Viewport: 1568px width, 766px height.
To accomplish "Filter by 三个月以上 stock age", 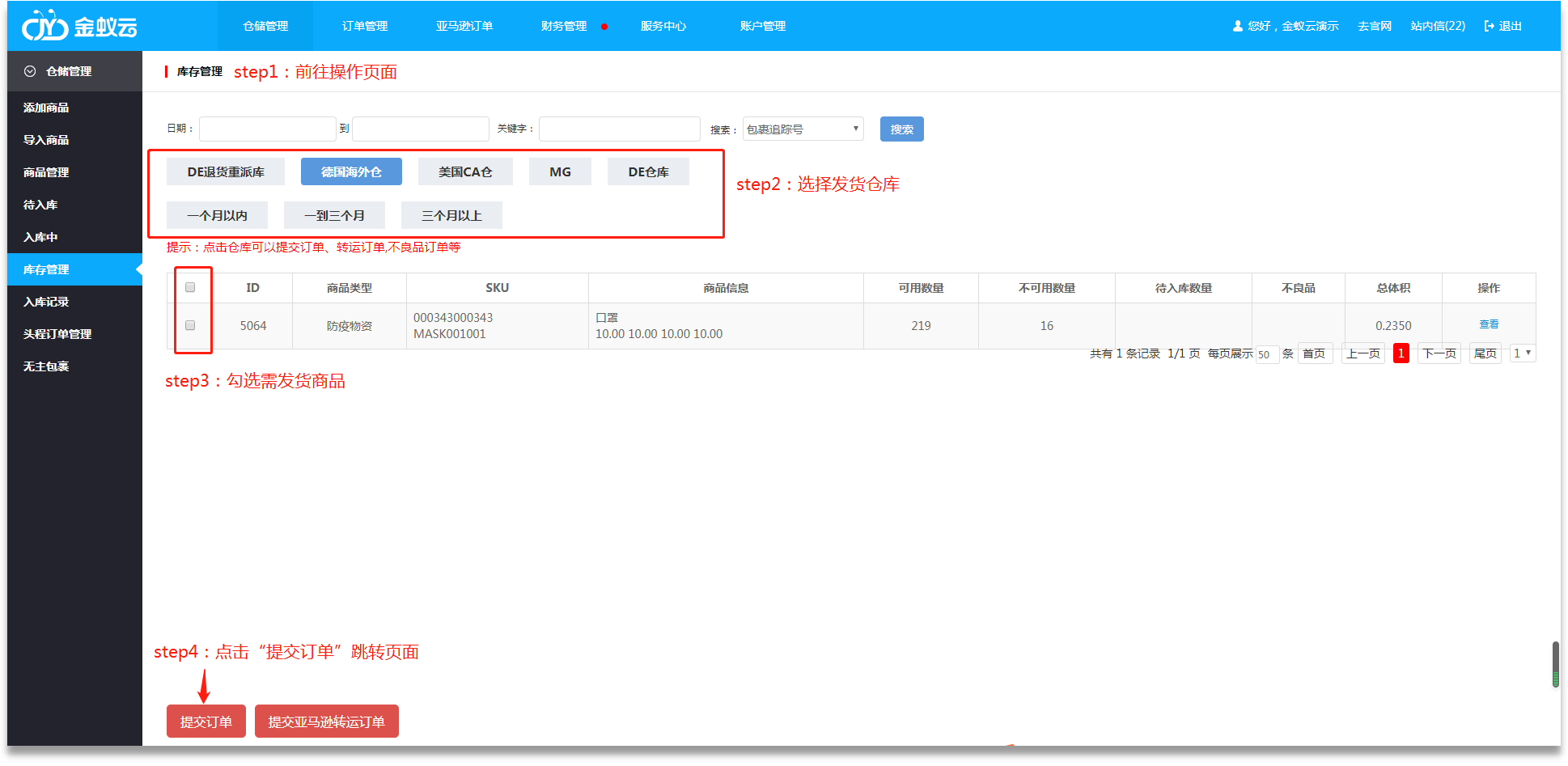I will click(451, 215).
